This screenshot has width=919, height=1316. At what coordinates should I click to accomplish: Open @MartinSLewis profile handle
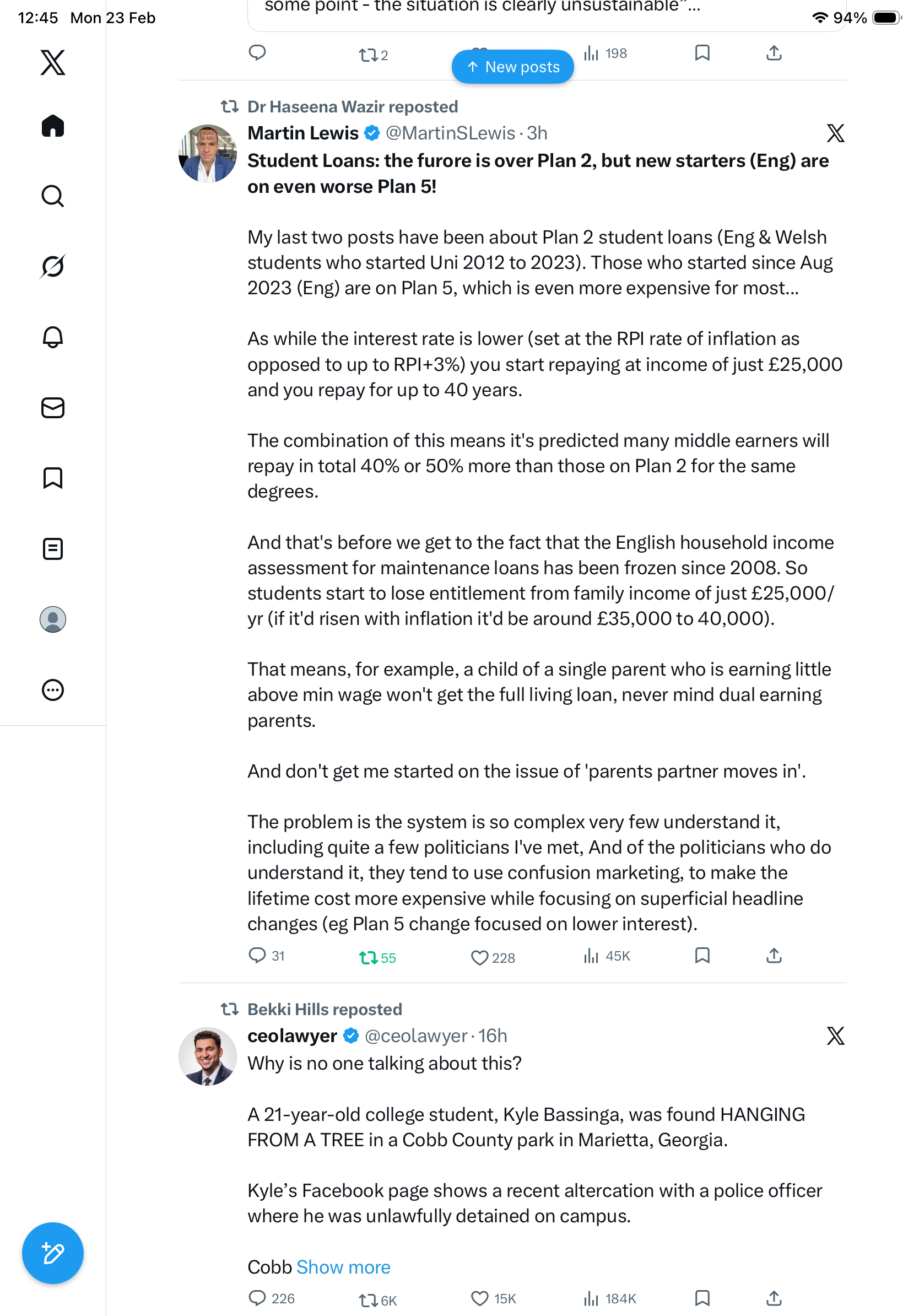[x=450, y=133]
